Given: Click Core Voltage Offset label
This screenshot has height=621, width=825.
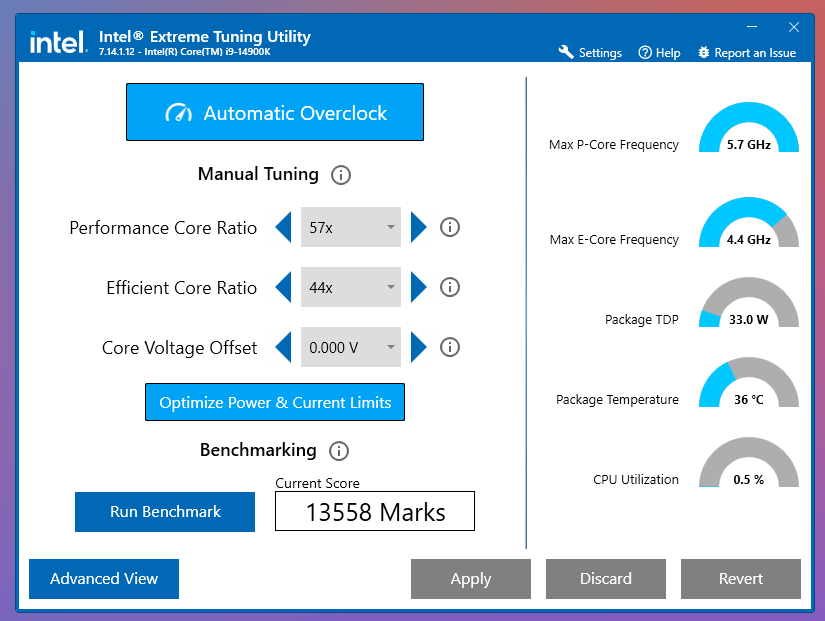Looking at the screenshot, I should (179, 348).
